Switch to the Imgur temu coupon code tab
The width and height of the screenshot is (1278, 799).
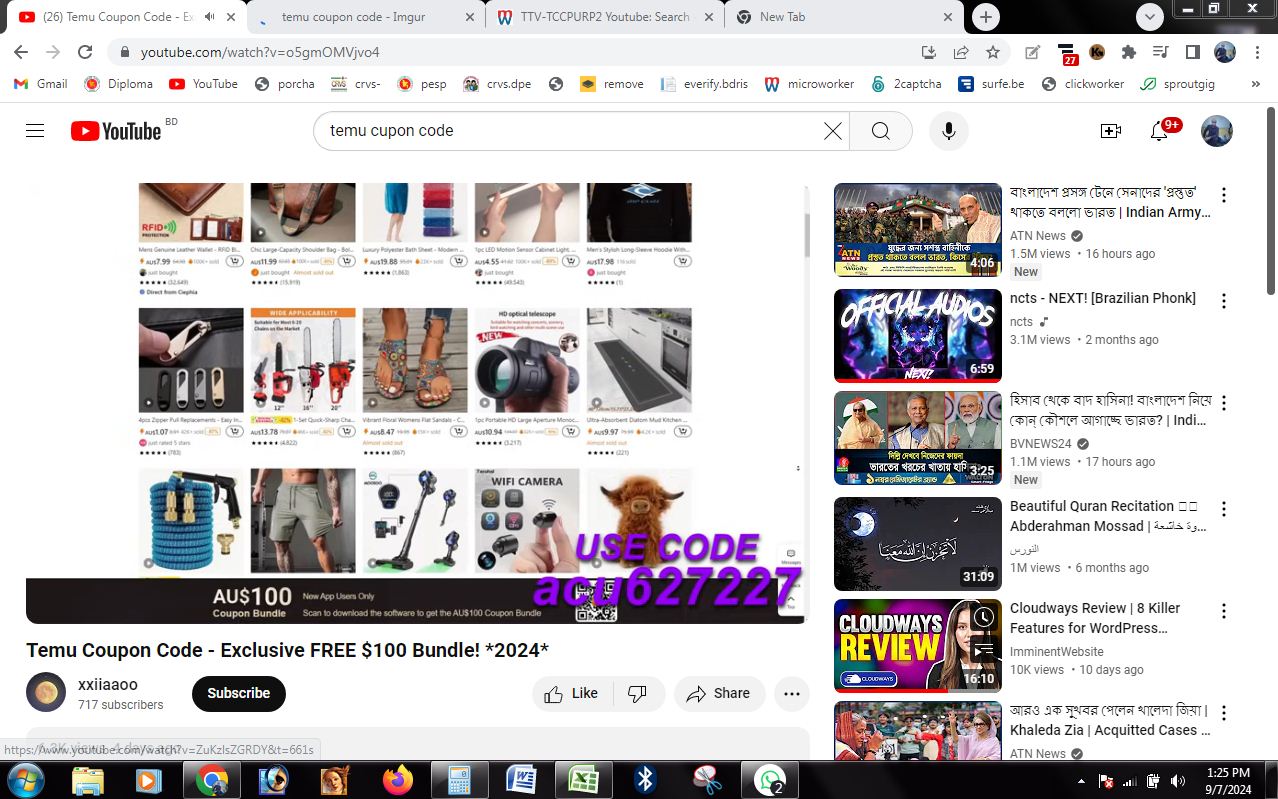click(366, 17)
